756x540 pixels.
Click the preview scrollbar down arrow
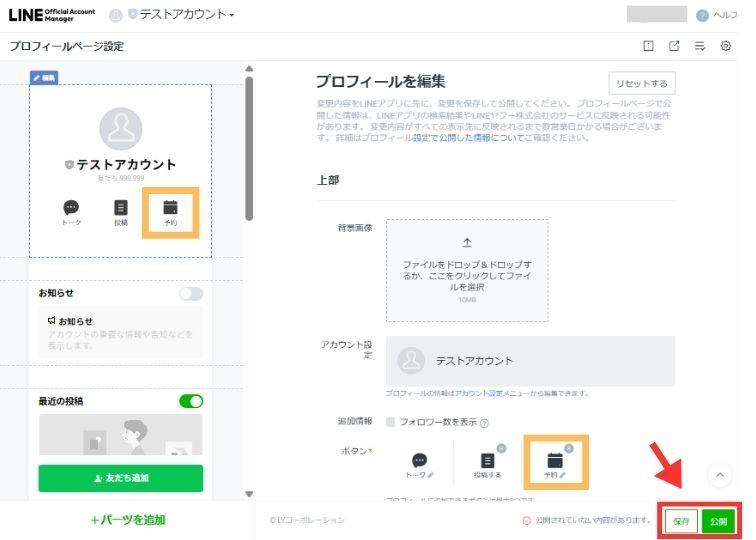(249, 494)
